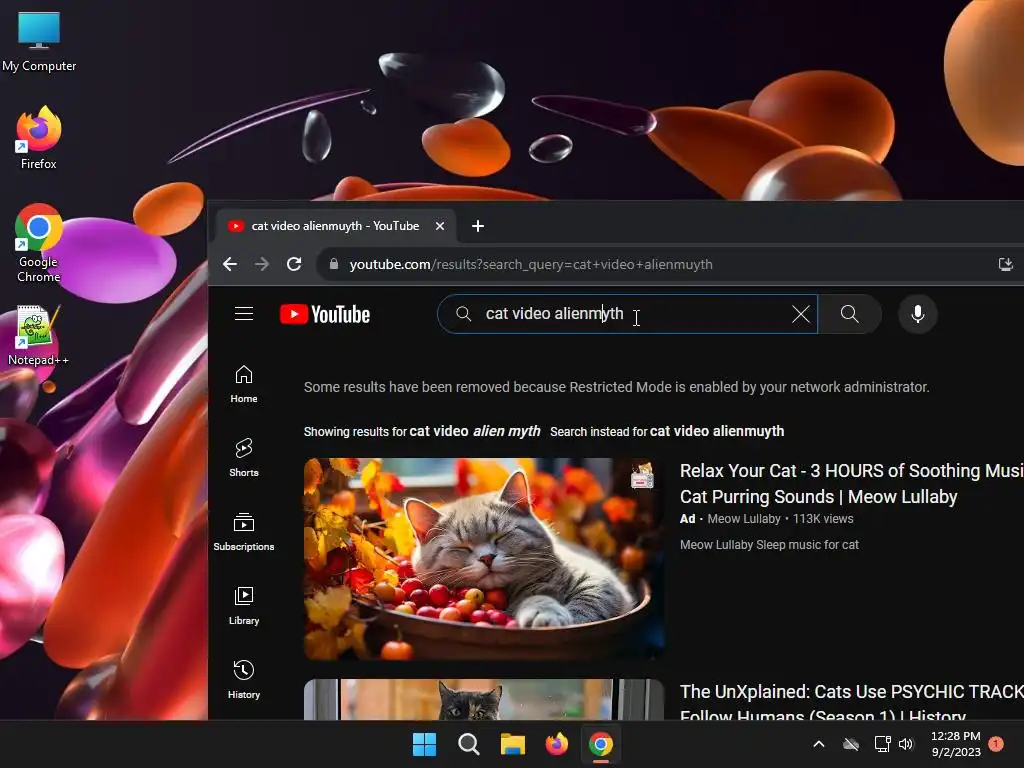This screenshot has height=768, width=1024.
Task: Reload the page in Chrome
Action: tap(294, 264)
